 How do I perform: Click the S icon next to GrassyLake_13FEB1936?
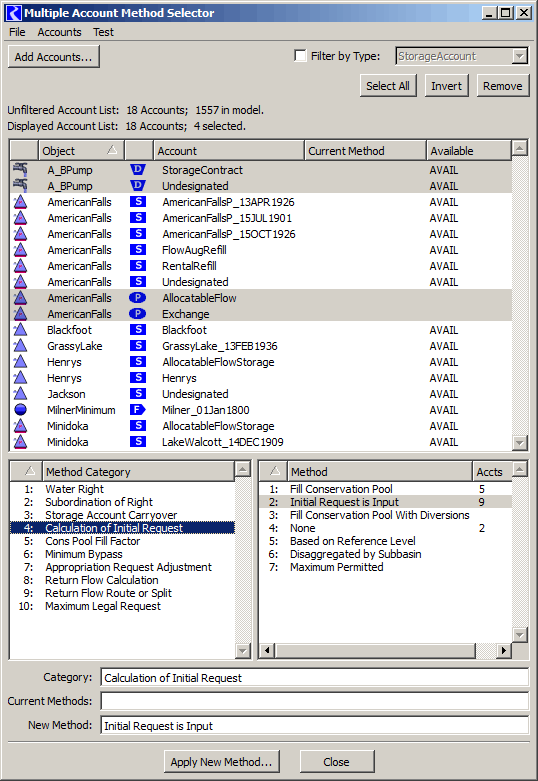click(137, 346)
